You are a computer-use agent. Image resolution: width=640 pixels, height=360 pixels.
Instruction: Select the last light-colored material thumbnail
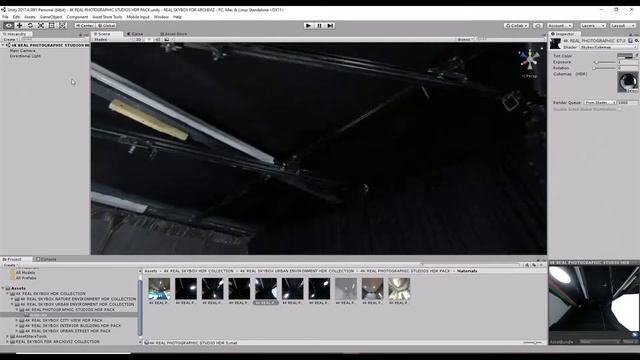(x=399, y=289)
